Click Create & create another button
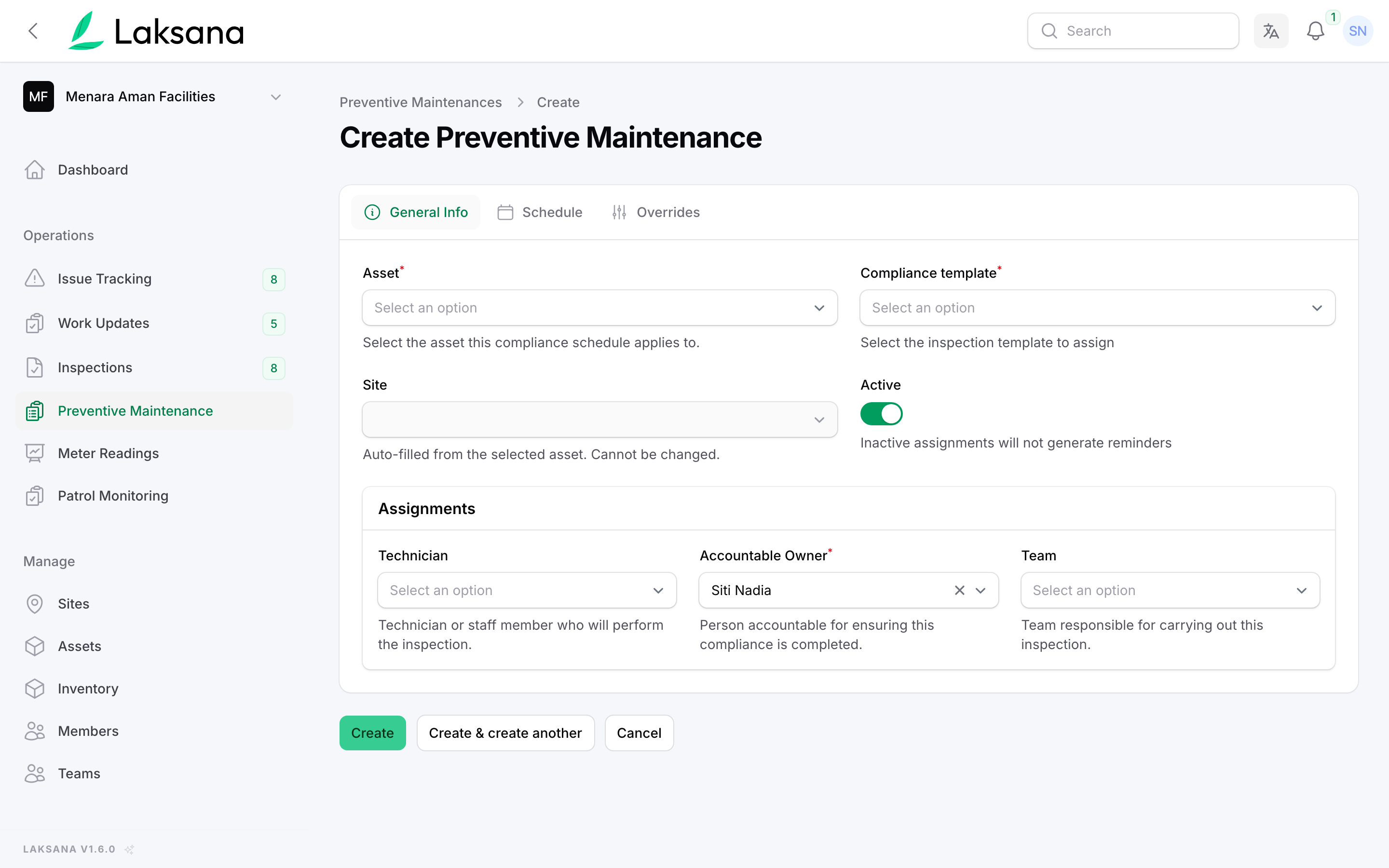The image size is (1389, 868). 505,733
